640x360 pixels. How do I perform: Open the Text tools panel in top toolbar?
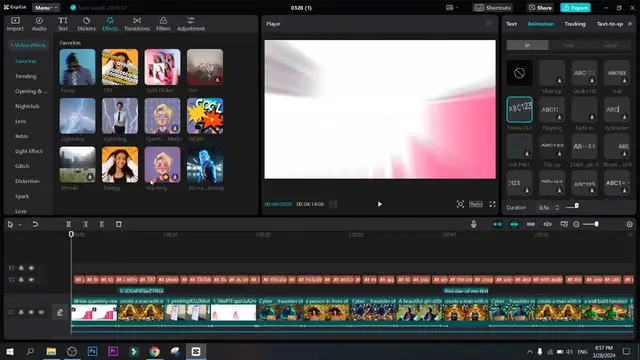click(x=62, y=24)
